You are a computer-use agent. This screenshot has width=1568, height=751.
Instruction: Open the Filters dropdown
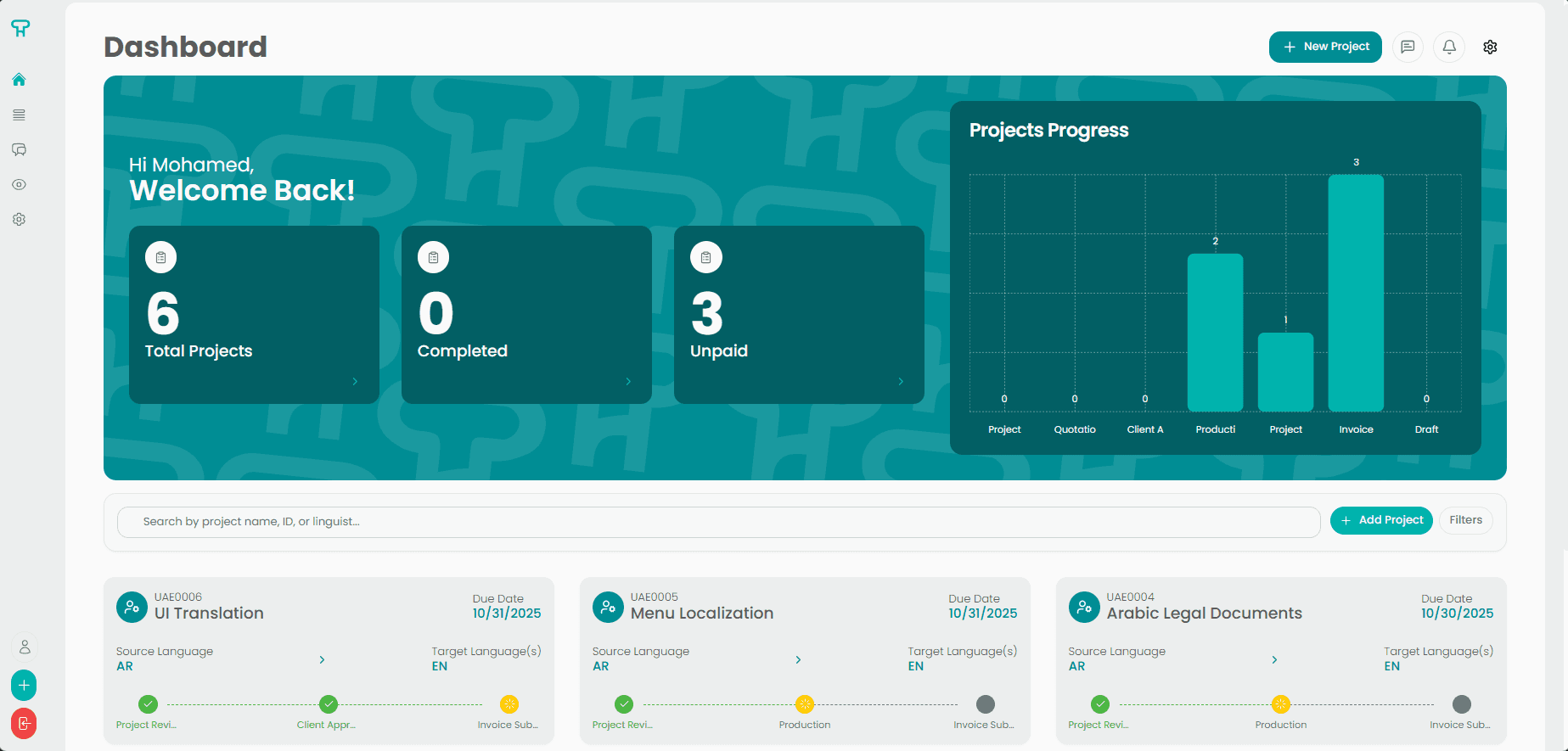[1465, 520]
